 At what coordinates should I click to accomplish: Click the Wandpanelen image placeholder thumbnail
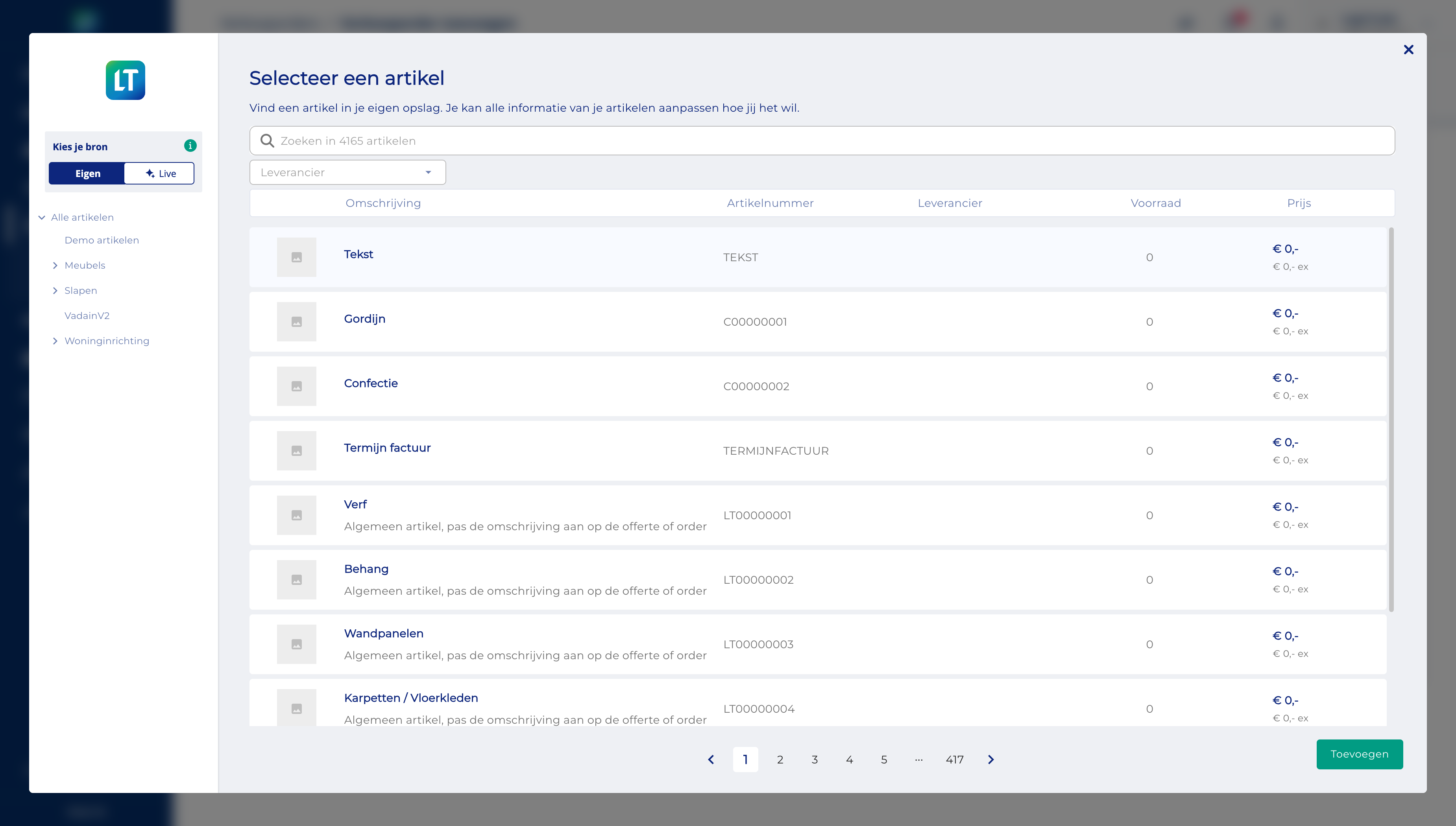(297, 644)
